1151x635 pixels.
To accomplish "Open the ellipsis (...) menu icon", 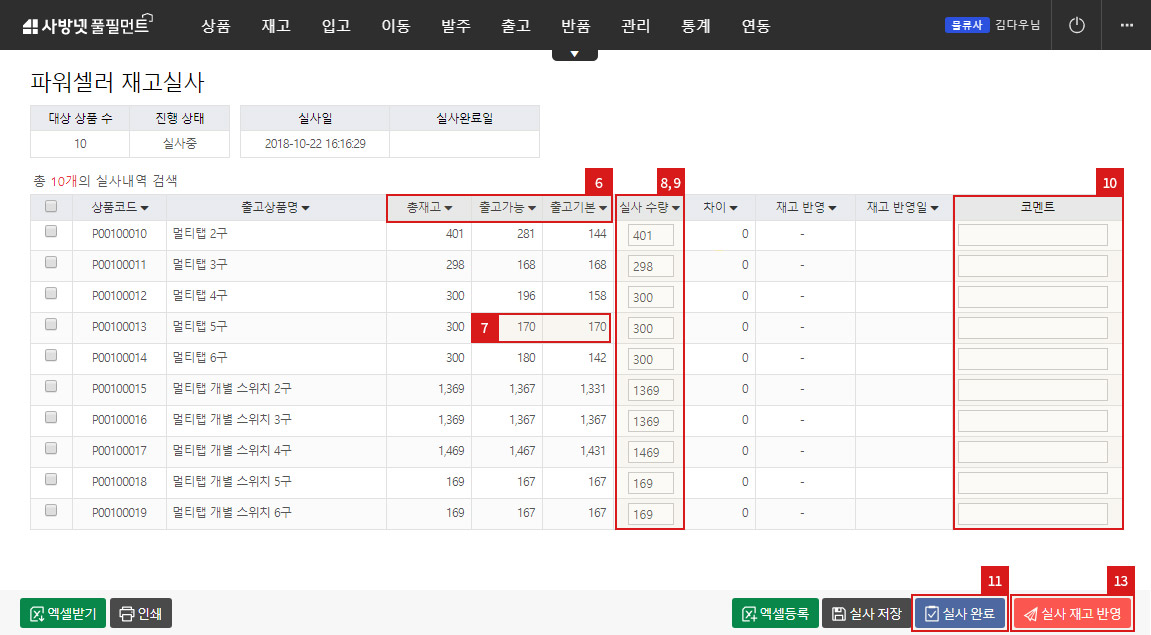I will [1128, 25].
